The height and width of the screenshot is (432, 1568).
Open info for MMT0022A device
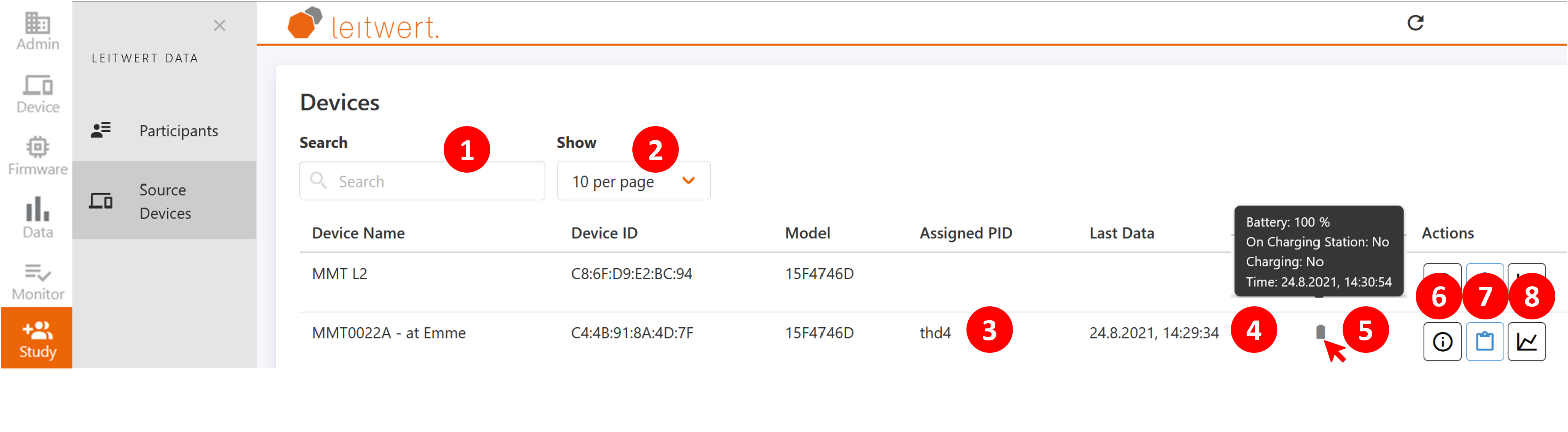(x=1442, y=342)
